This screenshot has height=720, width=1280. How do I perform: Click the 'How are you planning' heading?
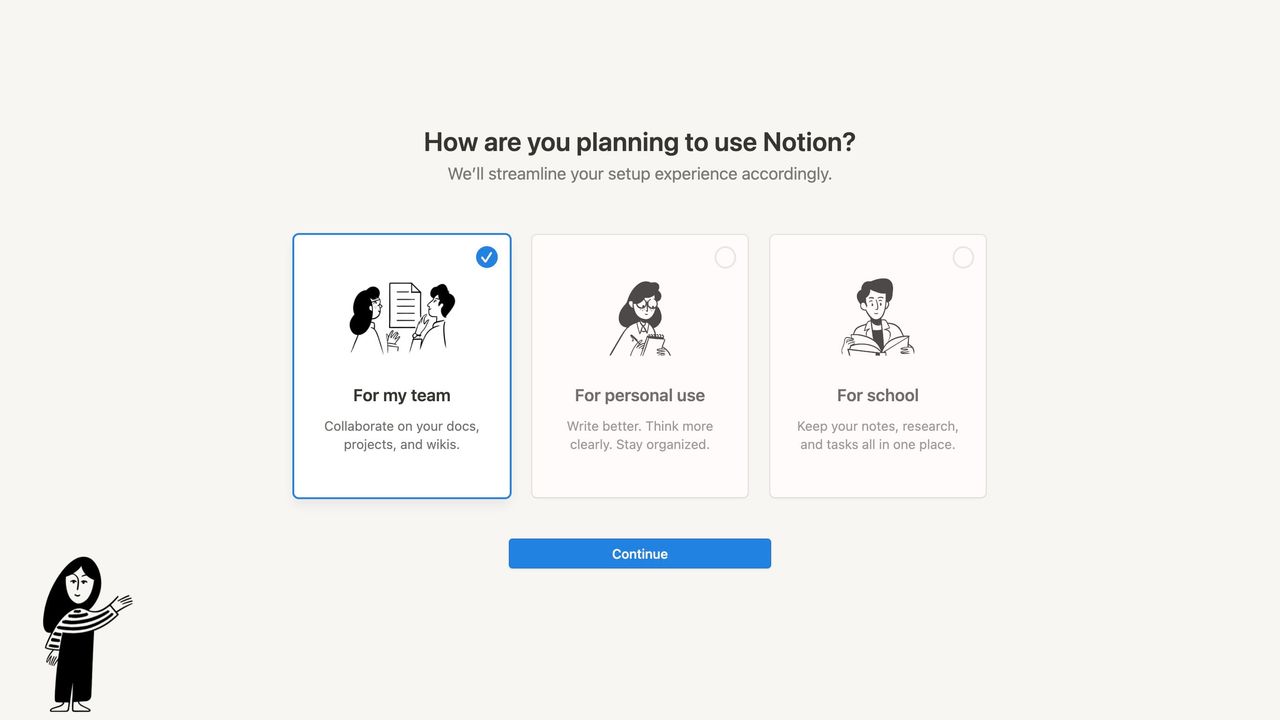[x=639, y=142]
